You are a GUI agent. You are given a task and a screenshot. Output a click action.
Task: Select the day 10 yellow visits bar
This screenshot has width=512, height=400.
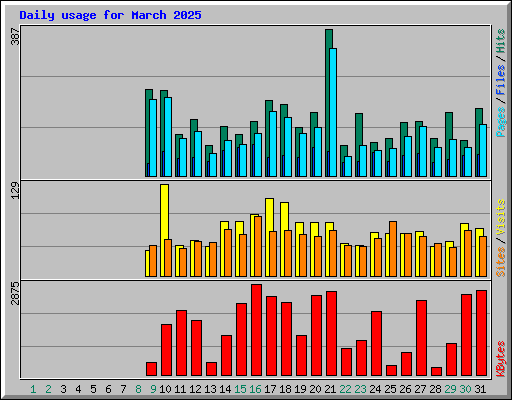click(x=164, y=230)
